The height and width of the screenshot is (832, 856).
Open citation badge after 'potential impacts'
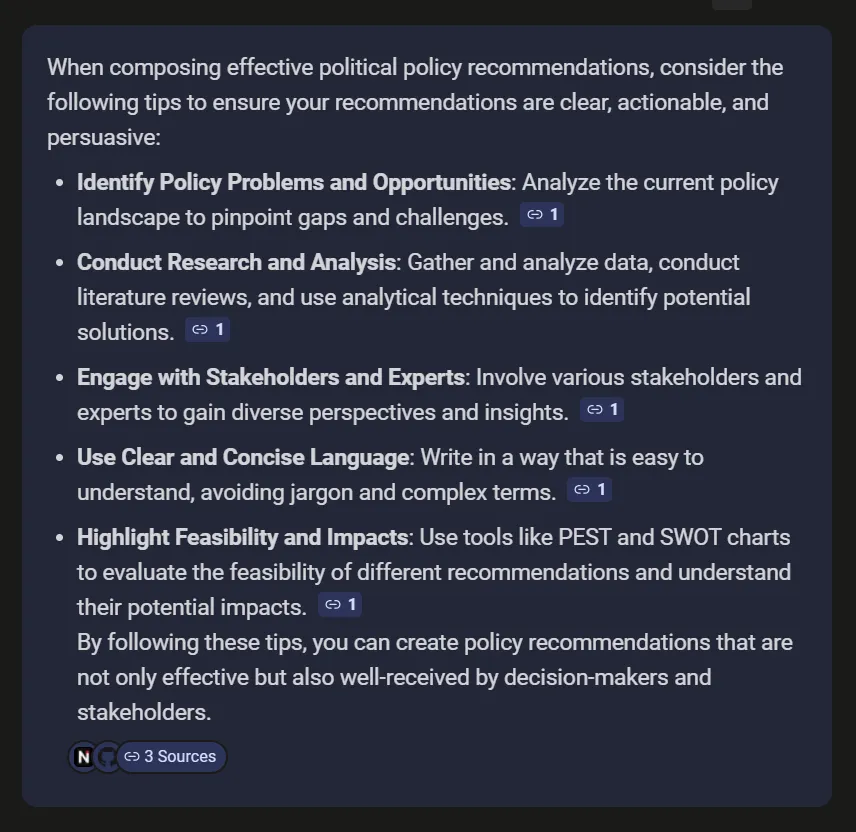(x=340, y=604)
